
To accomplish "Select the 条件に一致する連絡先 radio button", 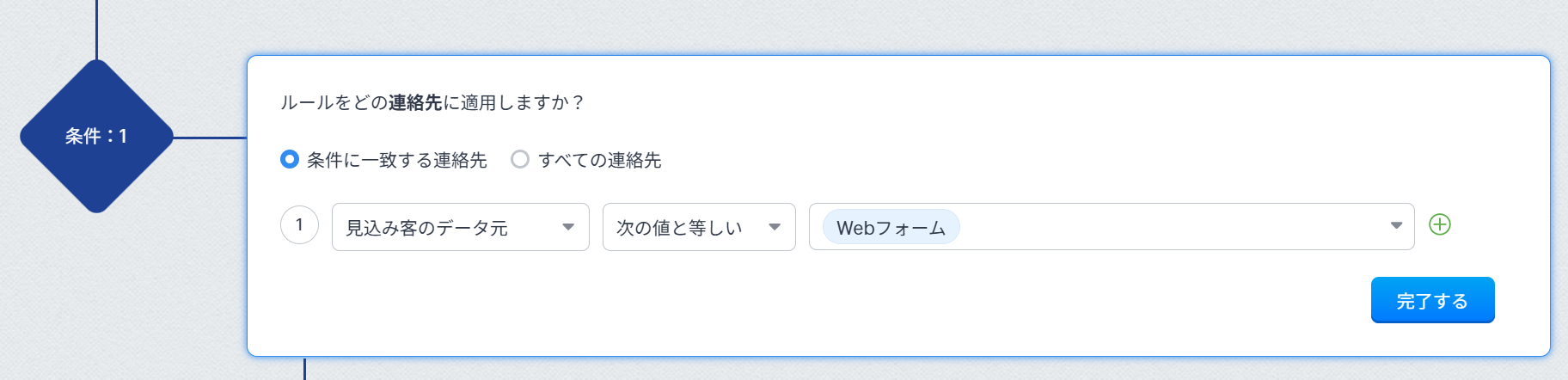I will pyautogui.click(x=290, y=159).
